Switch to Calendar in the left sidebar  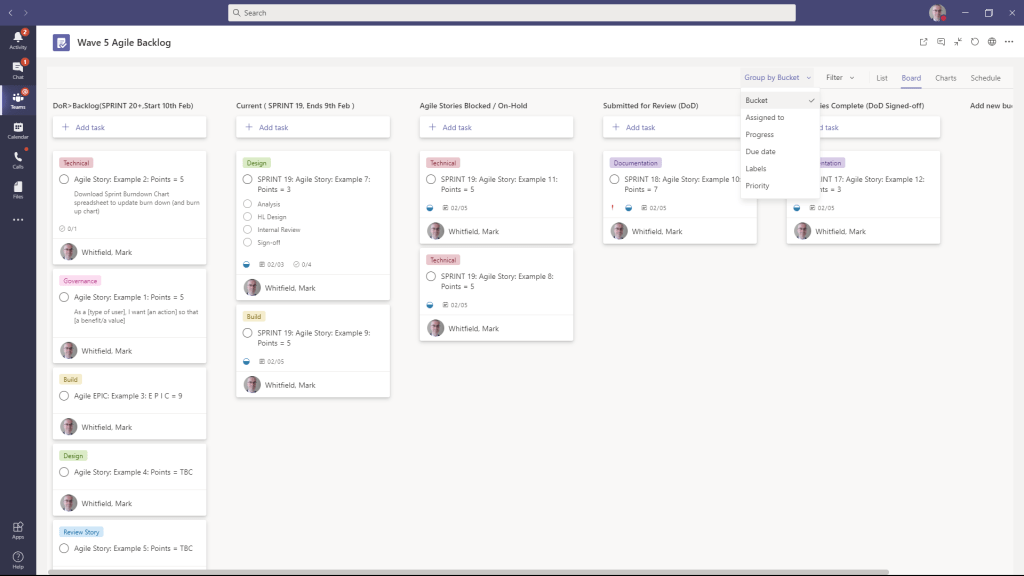pos(18,128)
